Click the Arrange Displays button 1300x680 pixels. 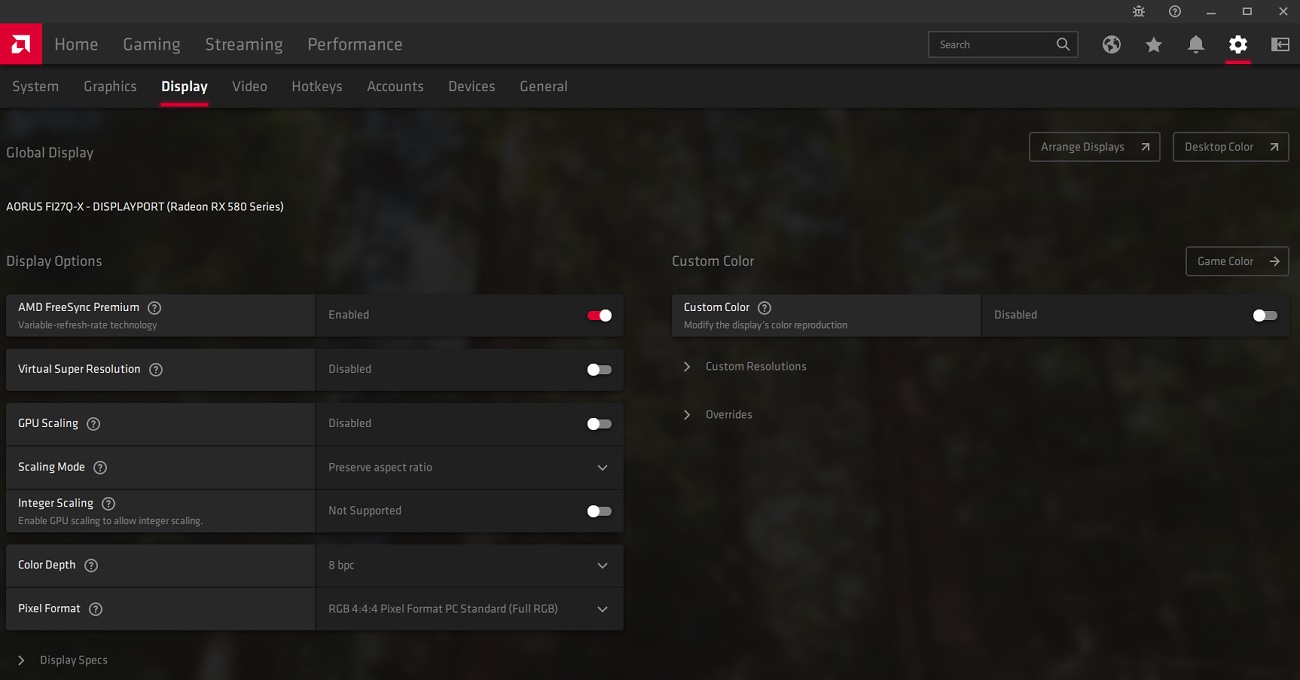(x=1095, y=147)
